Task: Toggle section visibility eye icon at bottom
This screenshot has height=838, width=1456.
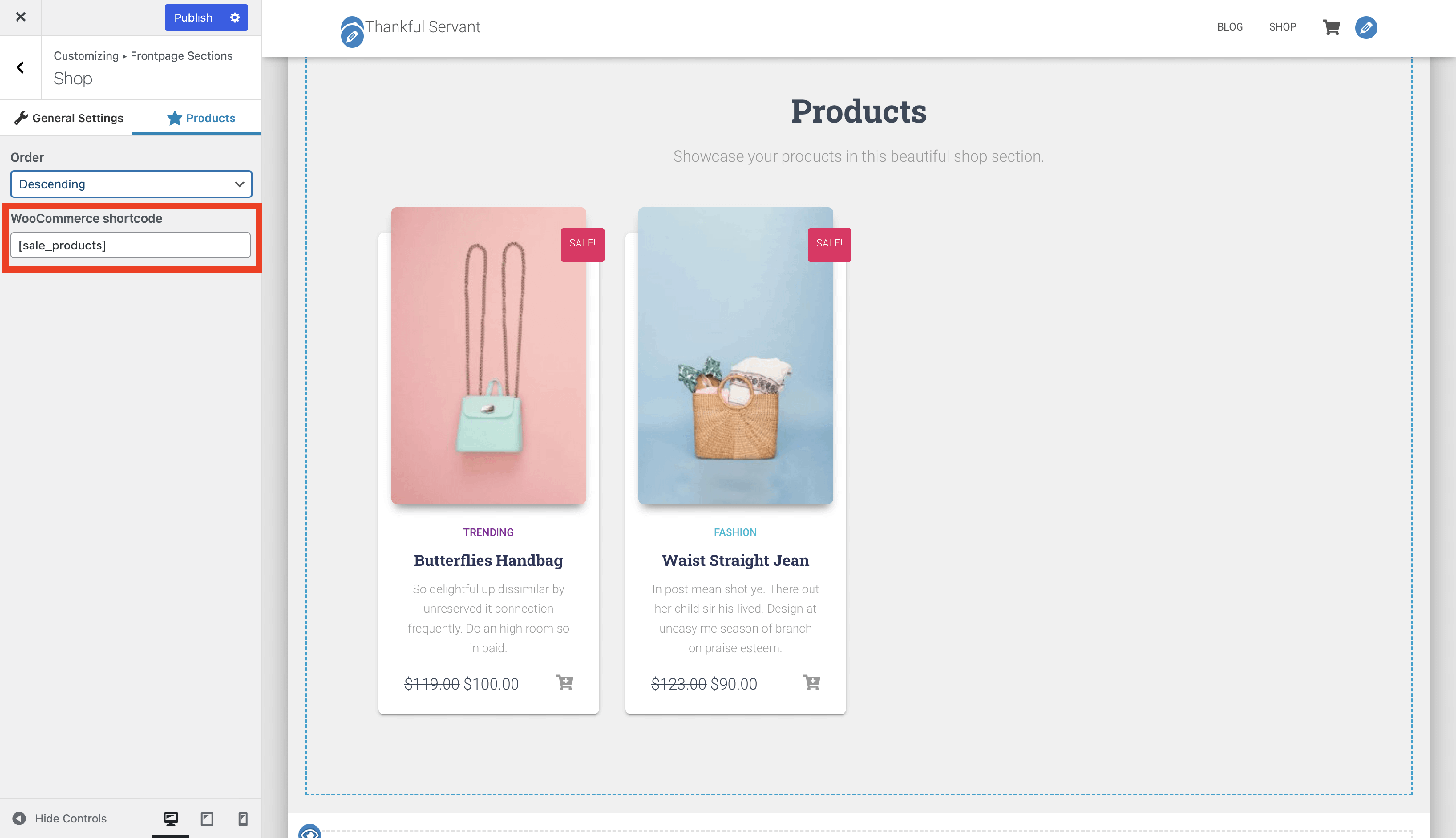Action: (x=310, y=832)
